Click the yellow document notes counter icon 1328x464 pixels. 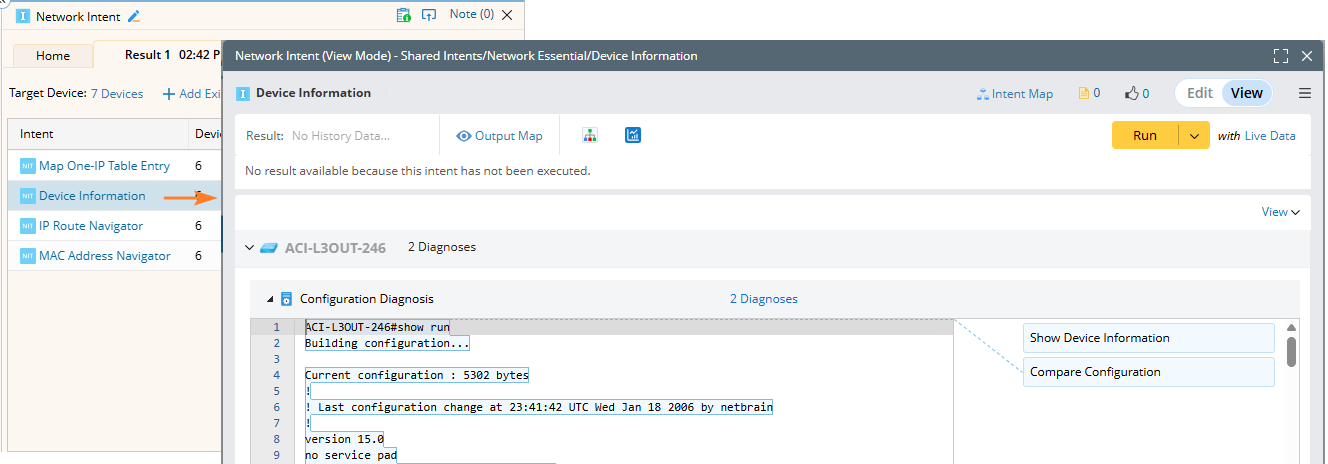pos(1089,93)
